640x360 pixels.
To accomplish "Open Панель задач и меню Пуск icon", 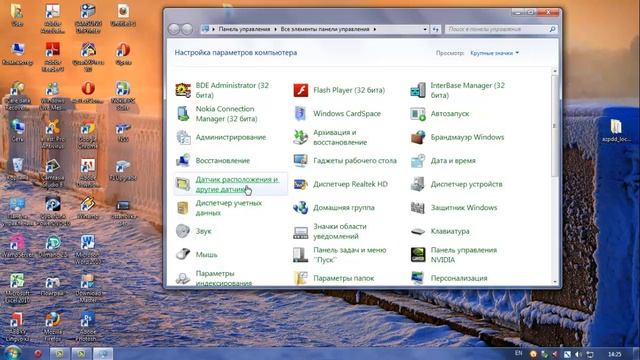I will click(x=301, y=255).
